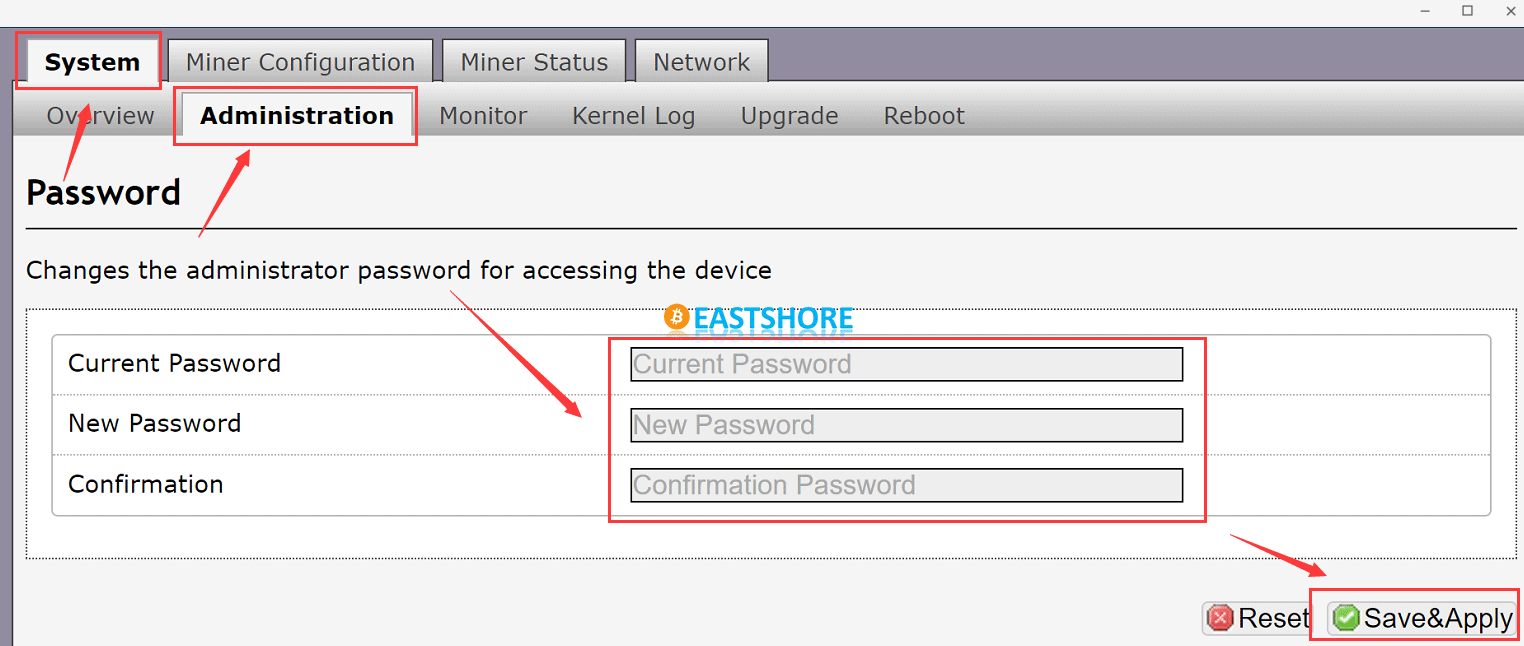This screenshot has height=646, width=1524.
Task: Focus the Current Password field
Action: [906, 364]
